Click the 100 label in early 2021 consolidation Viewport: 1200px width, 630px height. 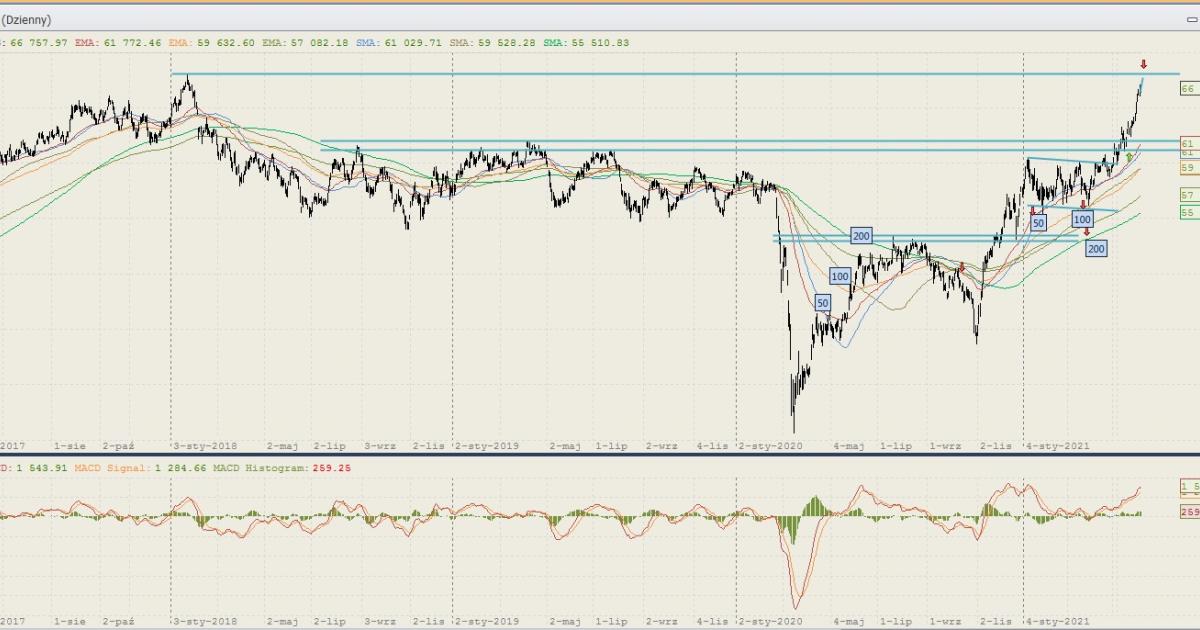(1081, 219)
